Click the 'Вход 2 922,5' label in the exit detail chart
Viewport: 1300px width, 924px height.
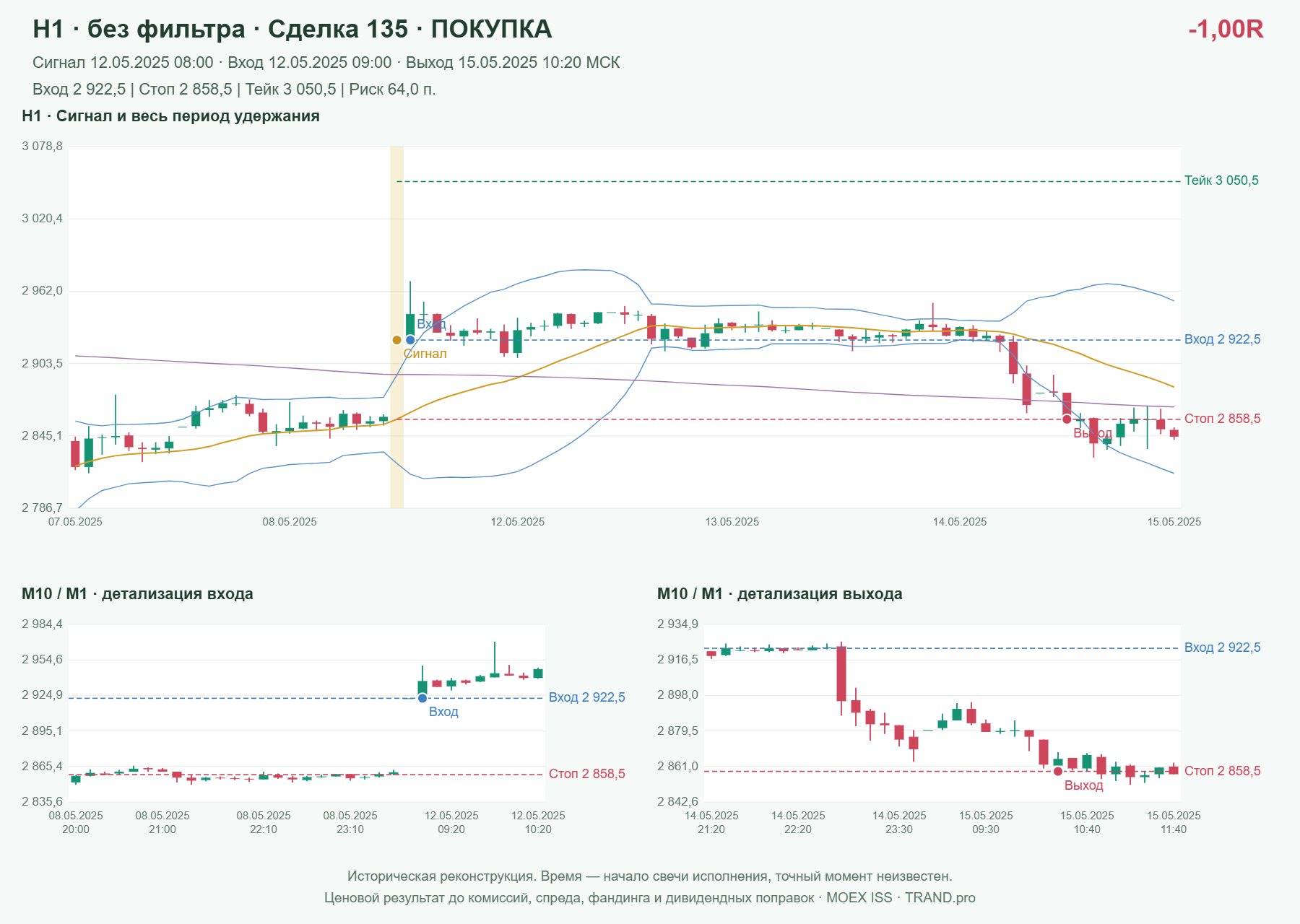tap(1222, 648)
